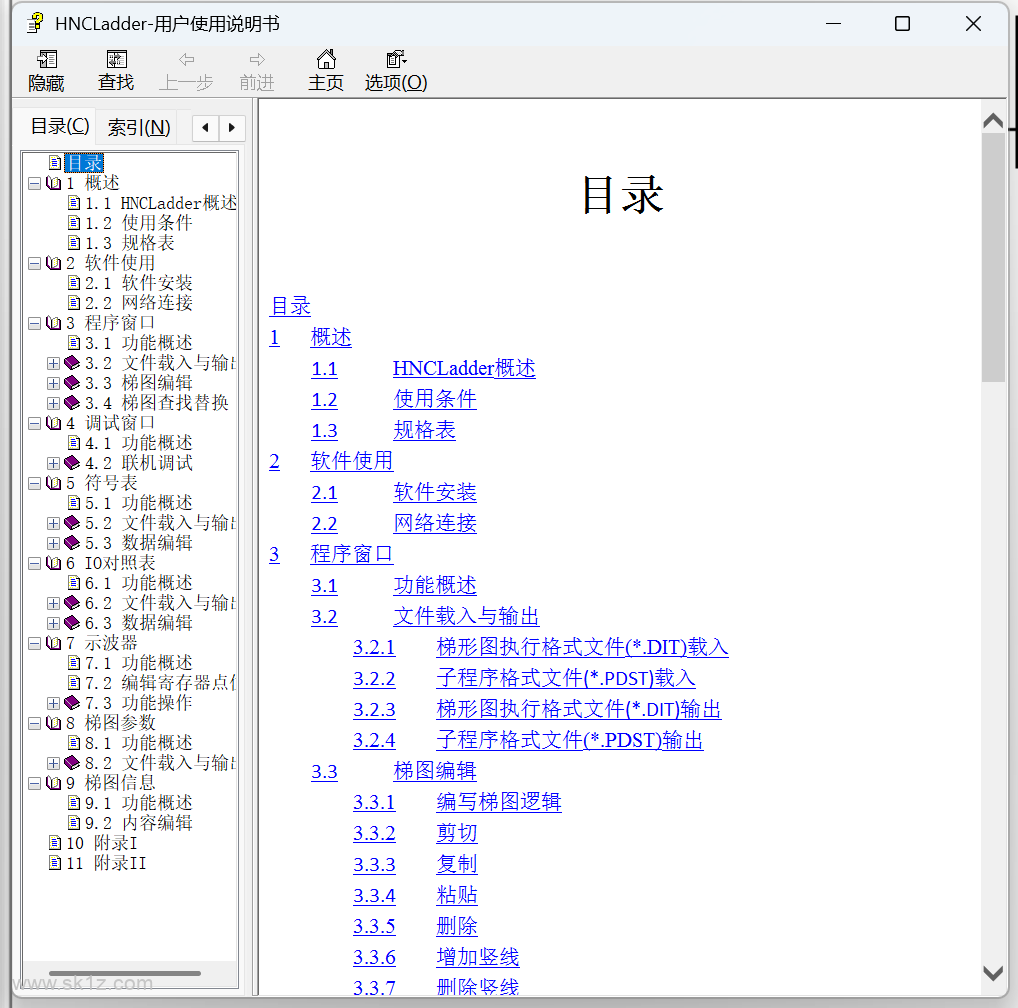1018x1008 pixels.
Task: Open the 编写梯图逻辑 link
Action: (499, 802)
